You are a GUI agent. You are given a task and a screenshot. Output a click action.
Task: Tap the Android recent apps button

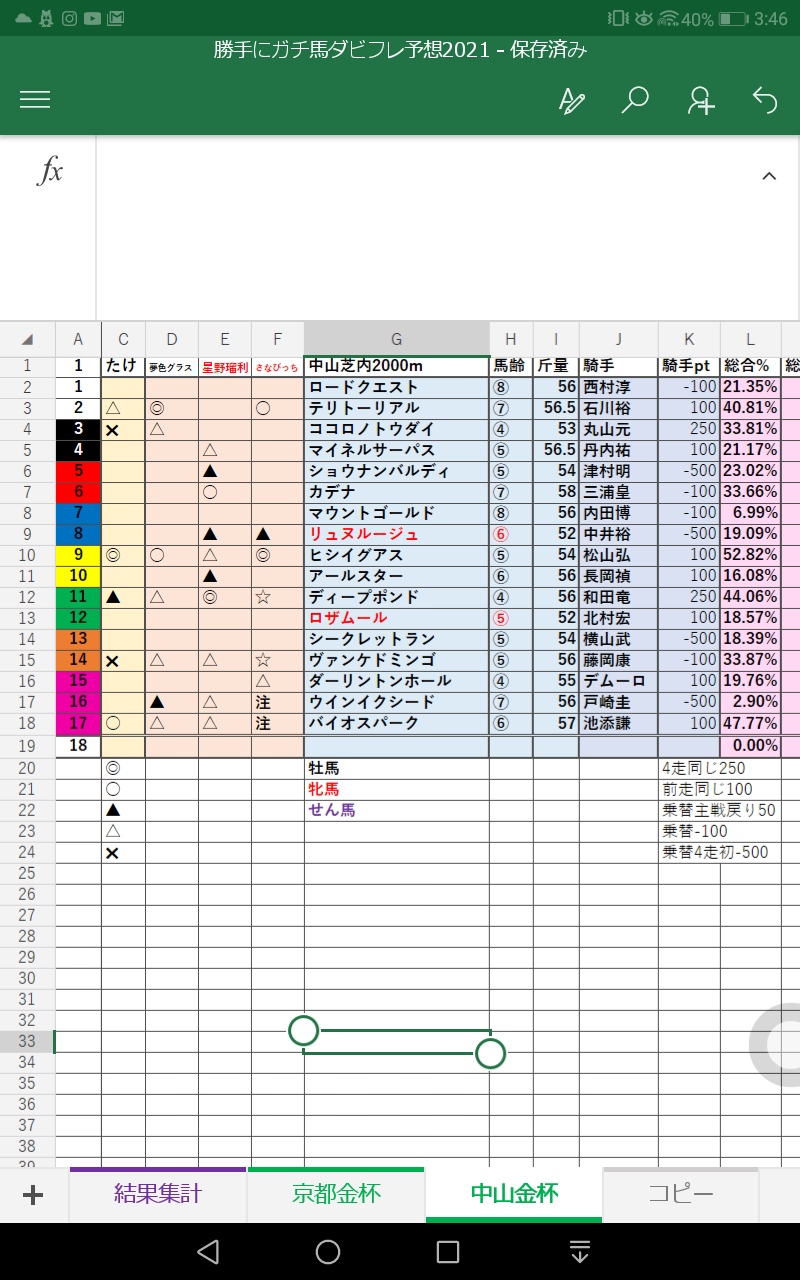(x=448, y=1252)
